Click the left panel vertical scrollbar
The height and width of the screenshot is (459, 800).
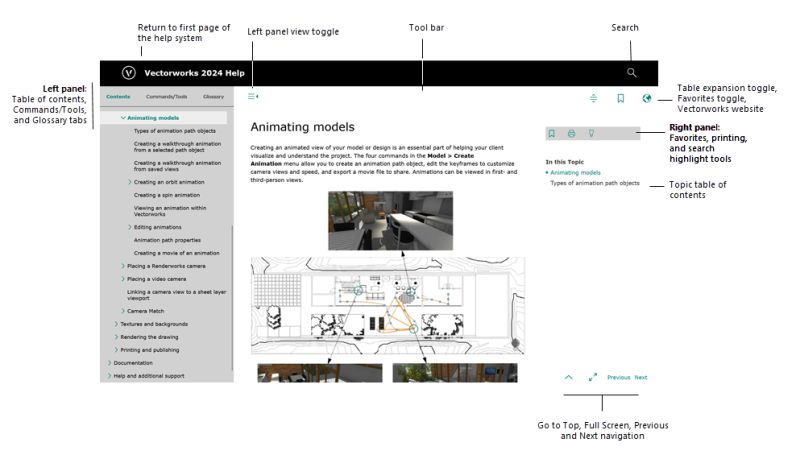(232, 296)
